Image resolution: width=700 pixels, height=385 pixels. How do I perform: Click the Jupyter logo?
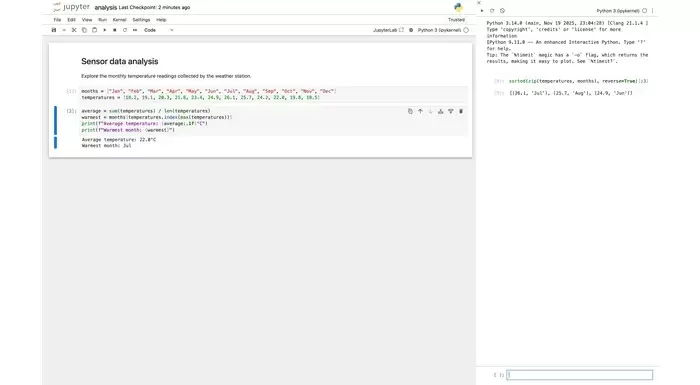71,7
